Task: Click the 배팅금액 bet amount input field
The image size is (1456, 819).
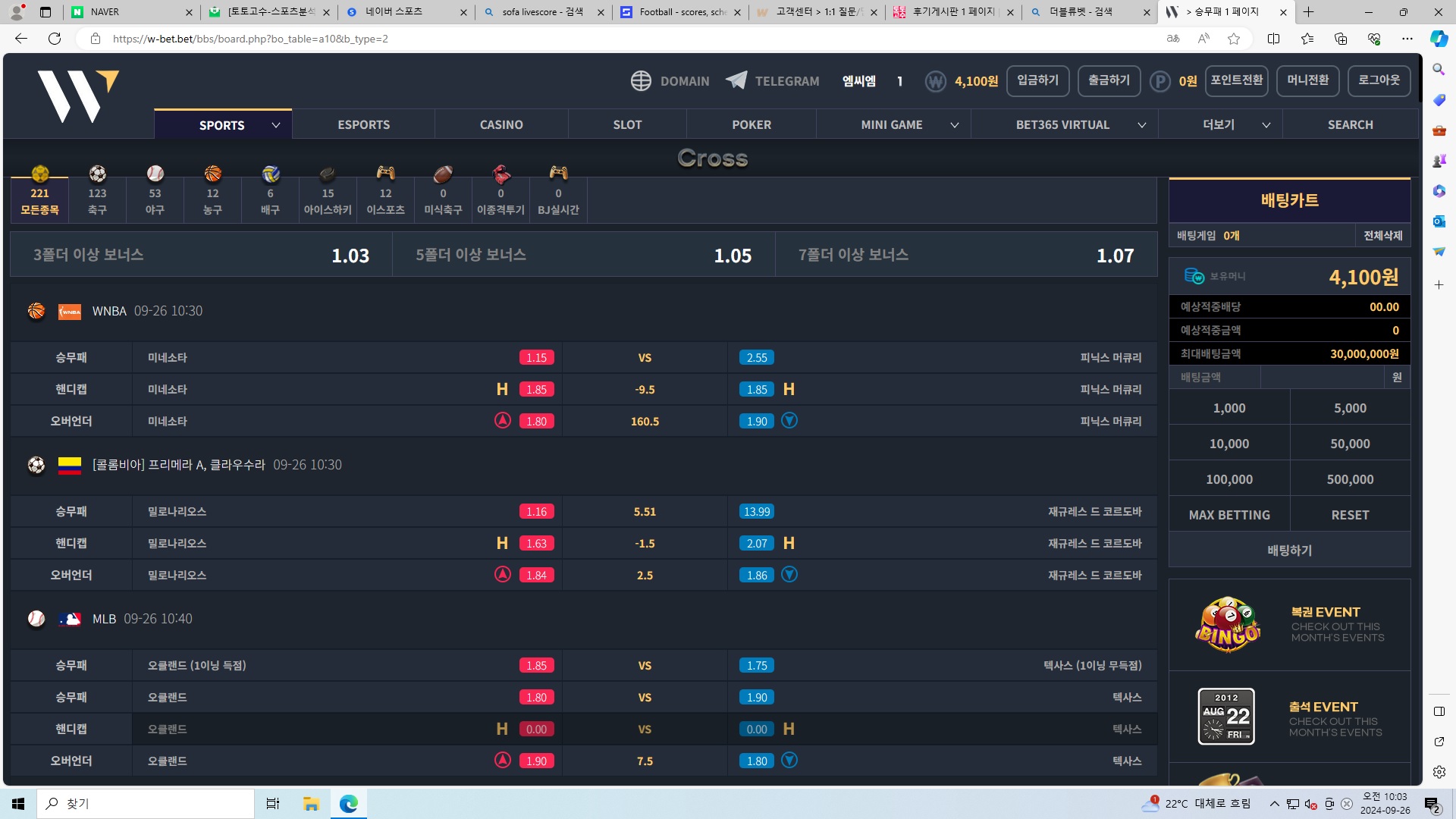Action: (x=1322, y=377)
